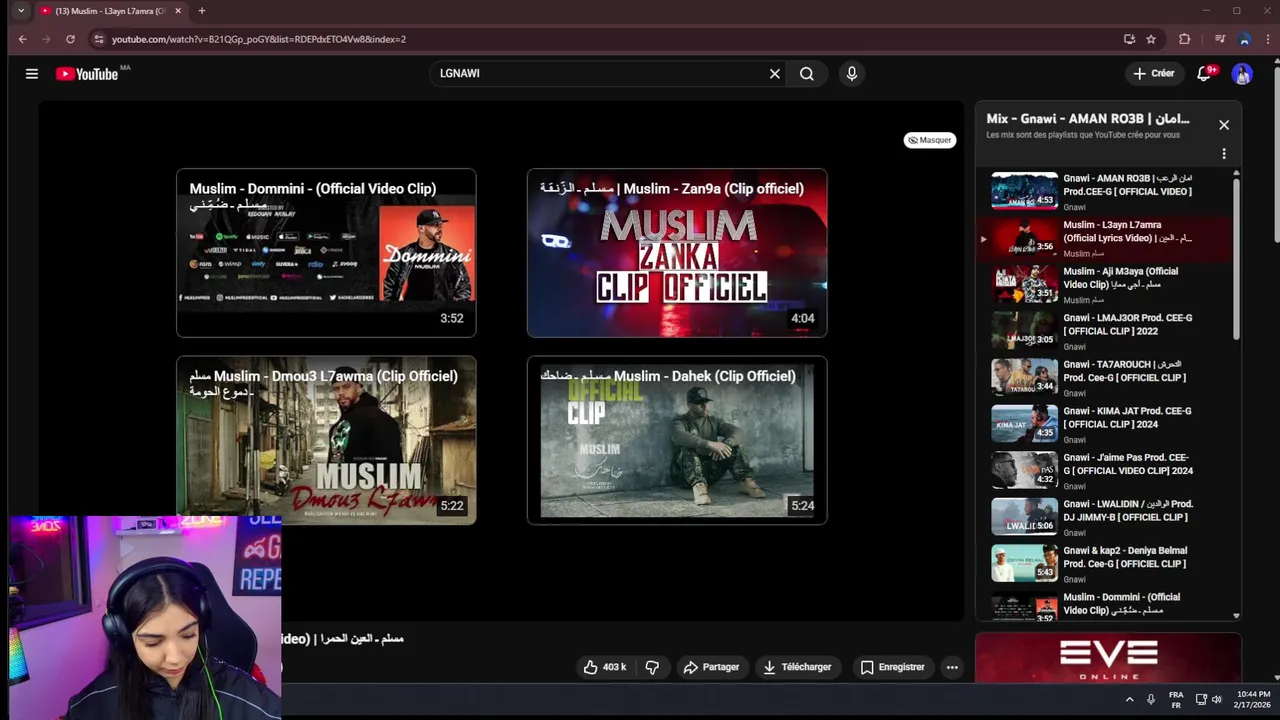
Task: Bookmark this page with star icon
Action: [x=1151, y=39]
